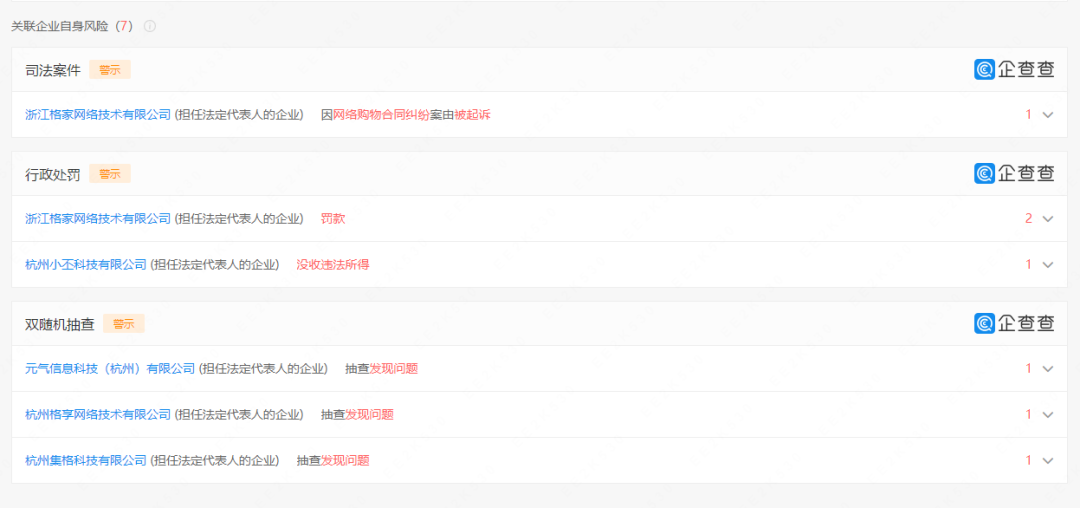Expand the 杭州格享网络技术 row chevron
The image size is (1080, 508).
coord(1048,414)
